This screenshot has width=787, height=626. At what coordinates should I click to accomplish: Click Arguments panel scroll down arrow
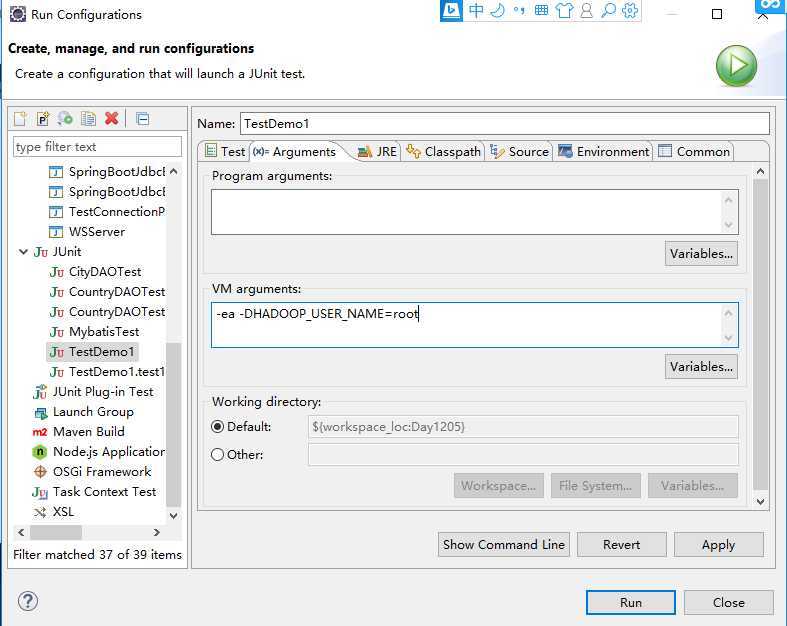pyautogui.click(x=760, y=502)
